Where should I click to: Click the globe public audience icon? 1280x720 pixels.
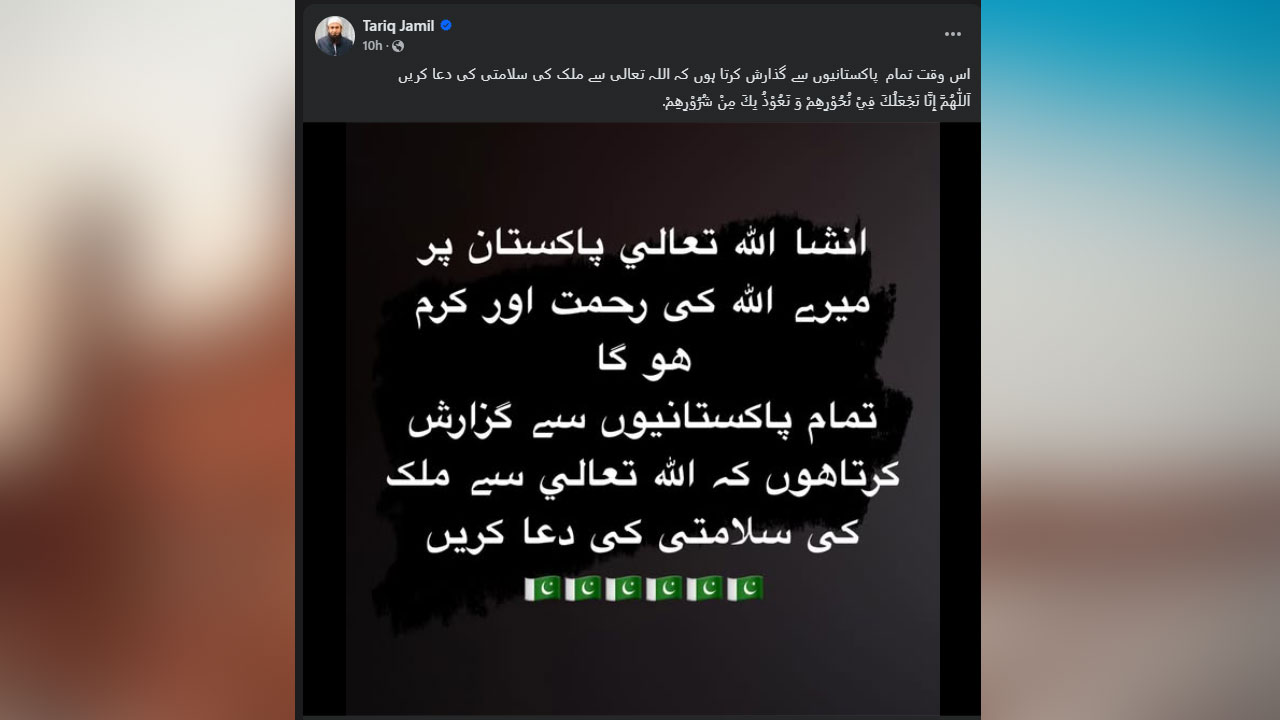[398, 46]
